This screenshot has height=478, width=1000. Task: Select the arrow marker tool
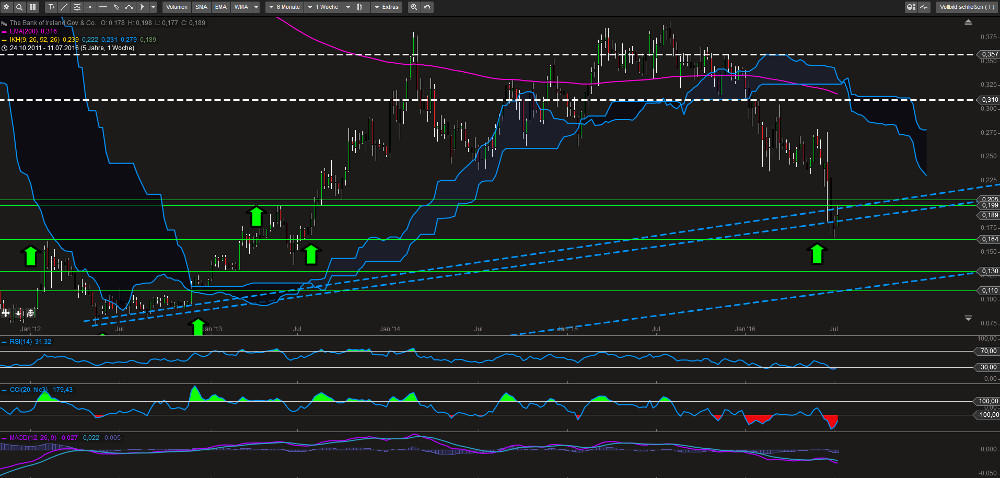(x=142, y=7)
